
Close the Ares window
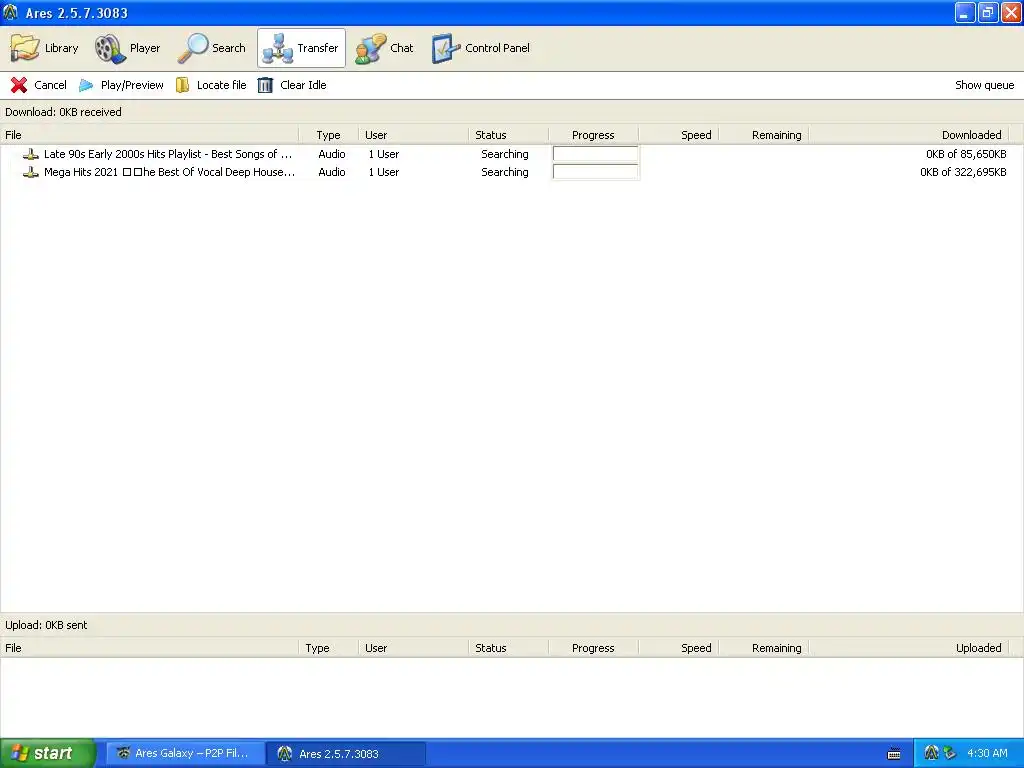click(x=1010, y=12)
